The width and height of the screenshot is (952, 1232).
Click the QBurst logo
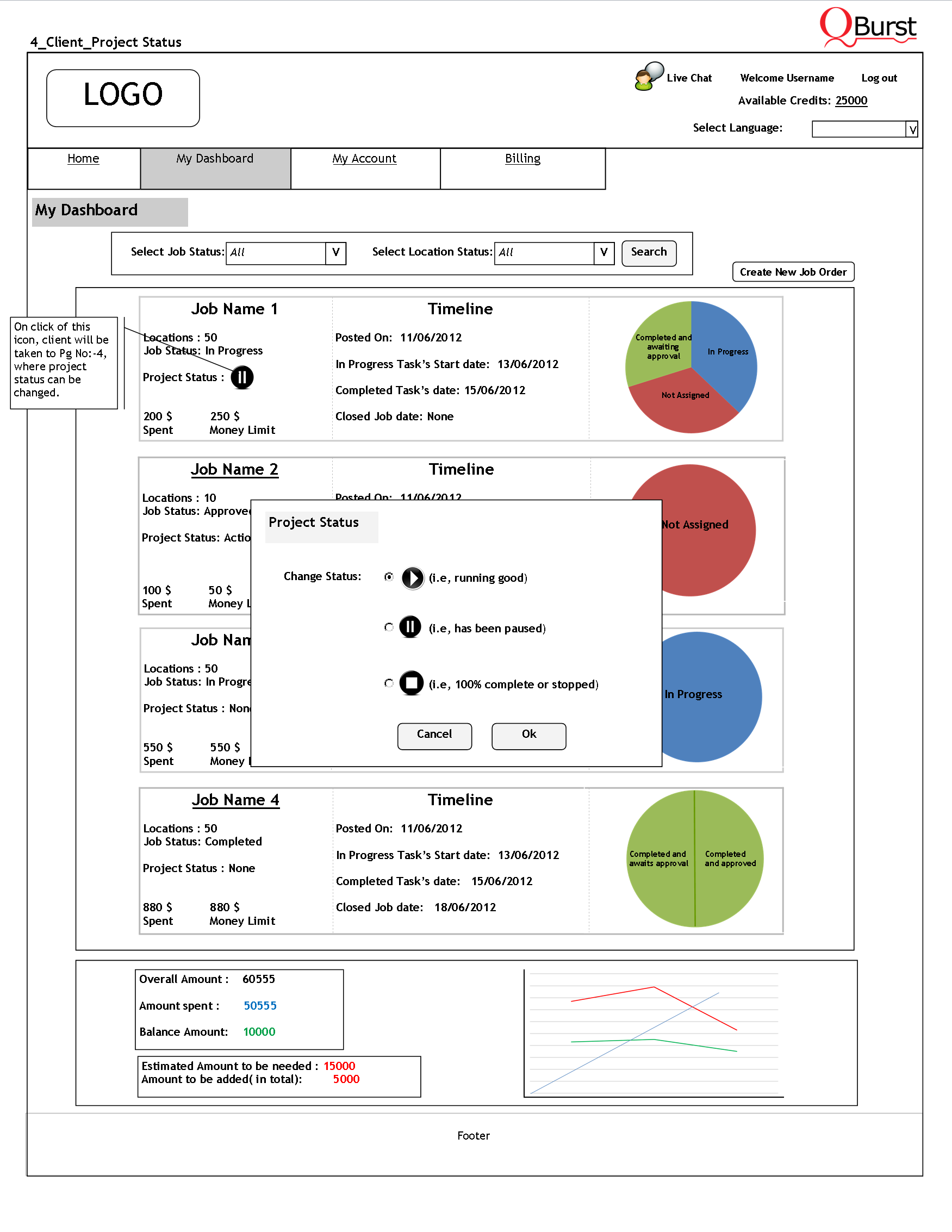(x=867, y=27)
